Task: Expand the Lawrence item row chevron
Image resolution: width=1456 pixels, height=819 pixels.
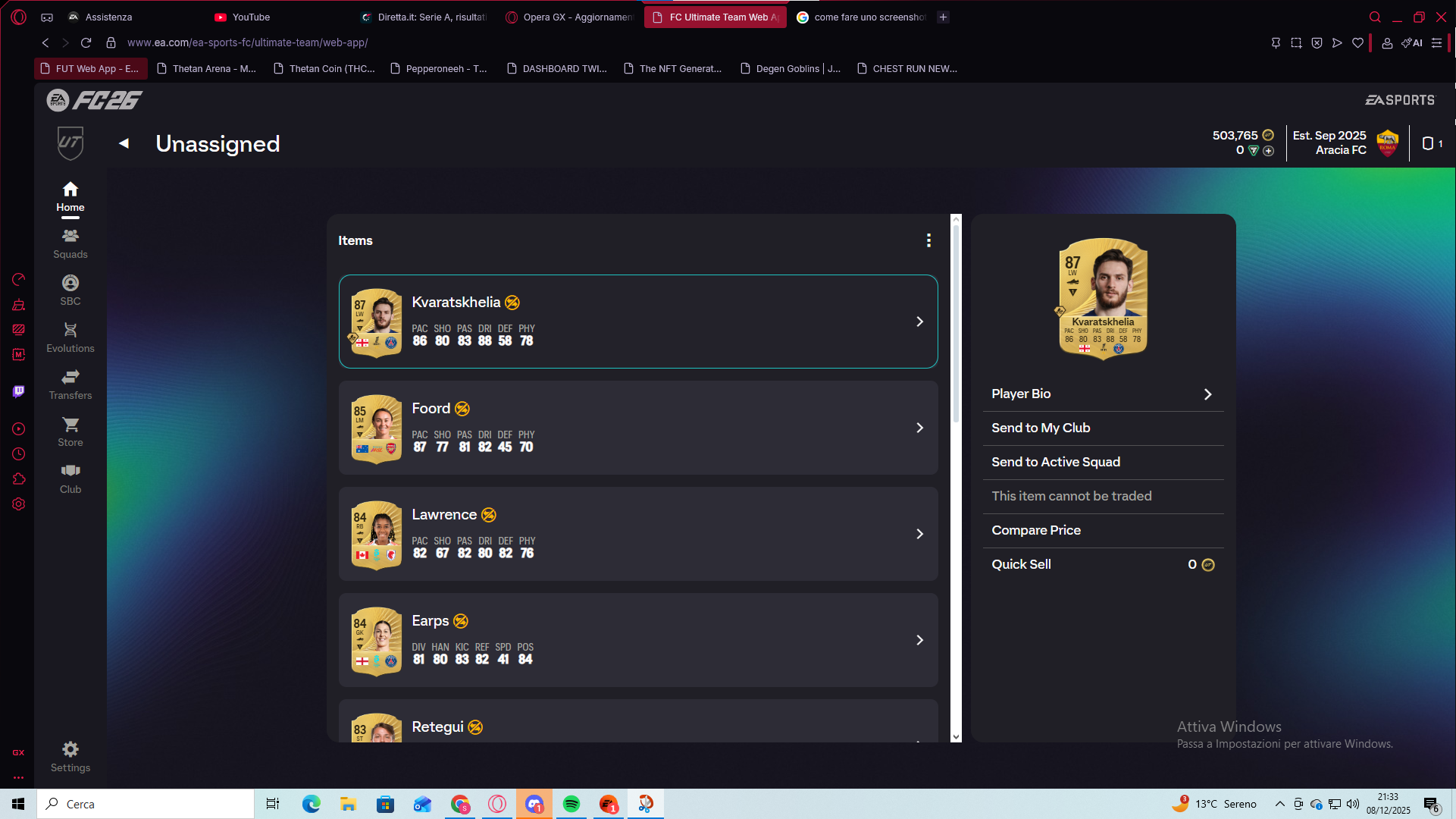Action: coord(919,534)
